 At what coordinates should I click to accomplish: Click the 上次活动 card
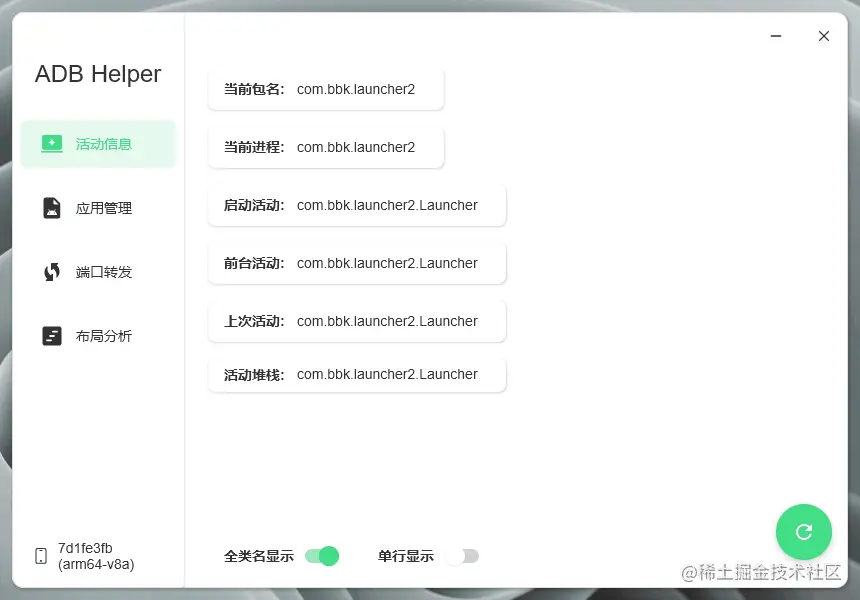357,321
